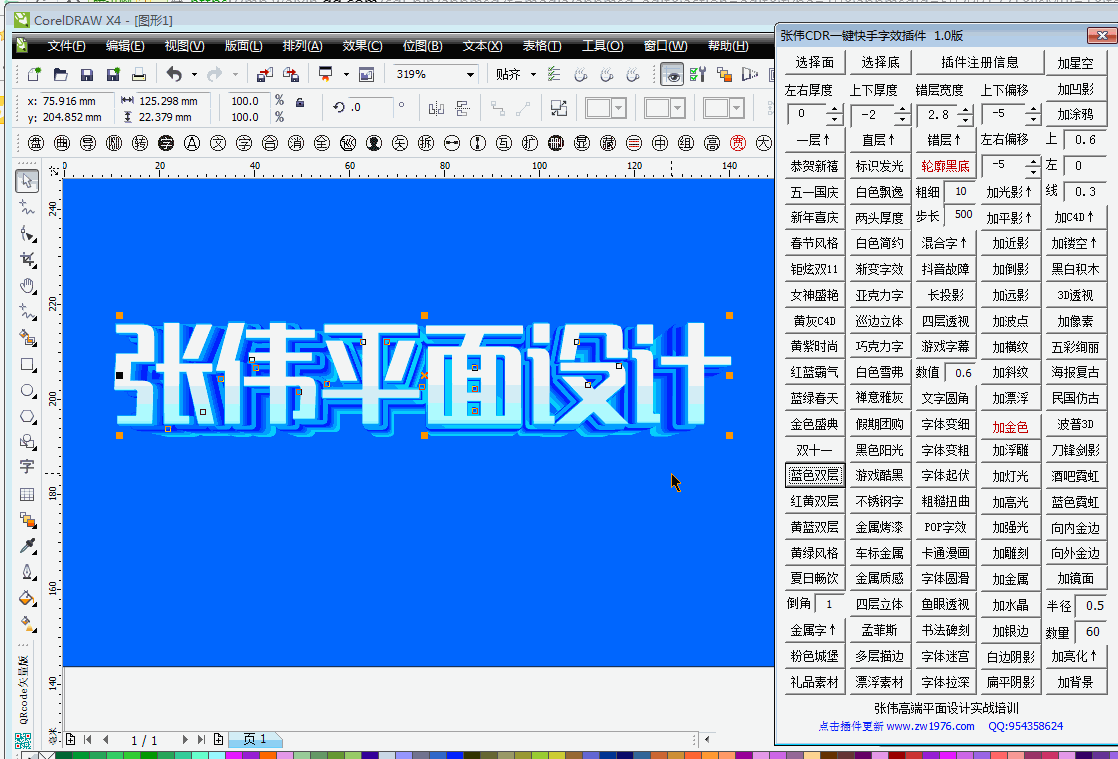Click the red circled macro icon
The width and height of the screenshot is (1118, 759).
pyautogui.click(x=738, y=143)
